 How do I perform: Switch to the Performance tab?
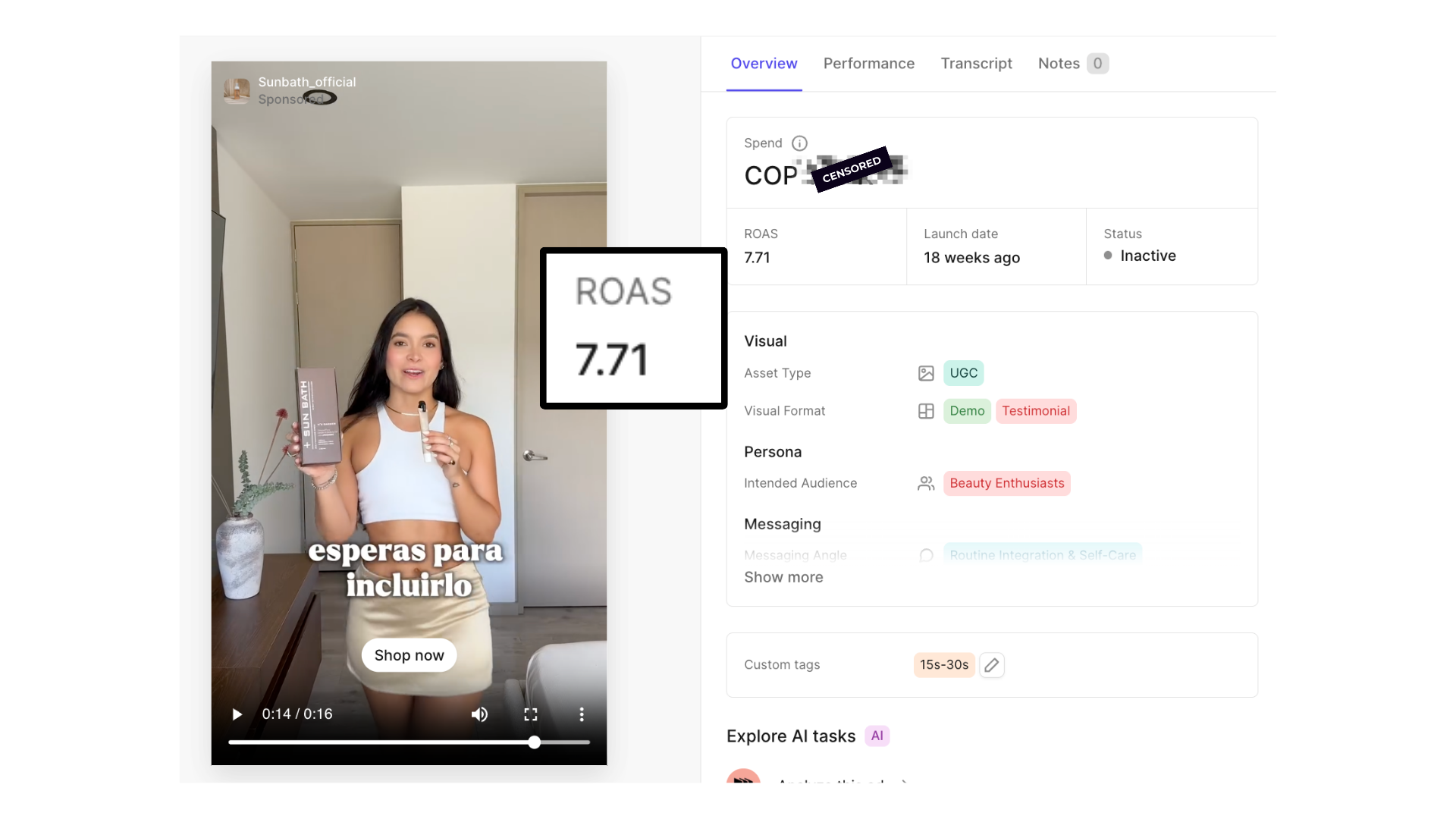tap(869, 64)
